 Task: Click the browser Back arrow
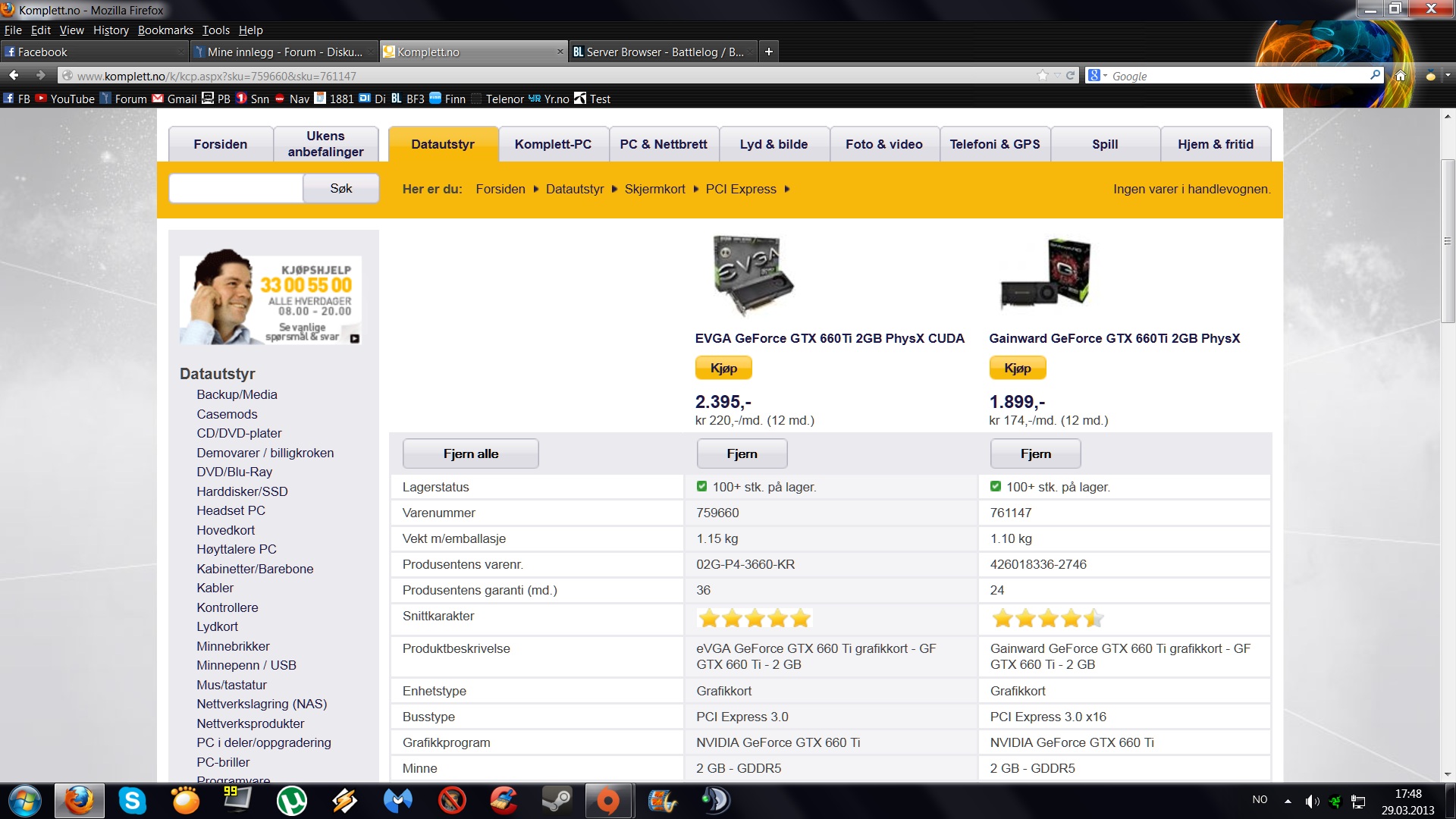coord(14,75)
